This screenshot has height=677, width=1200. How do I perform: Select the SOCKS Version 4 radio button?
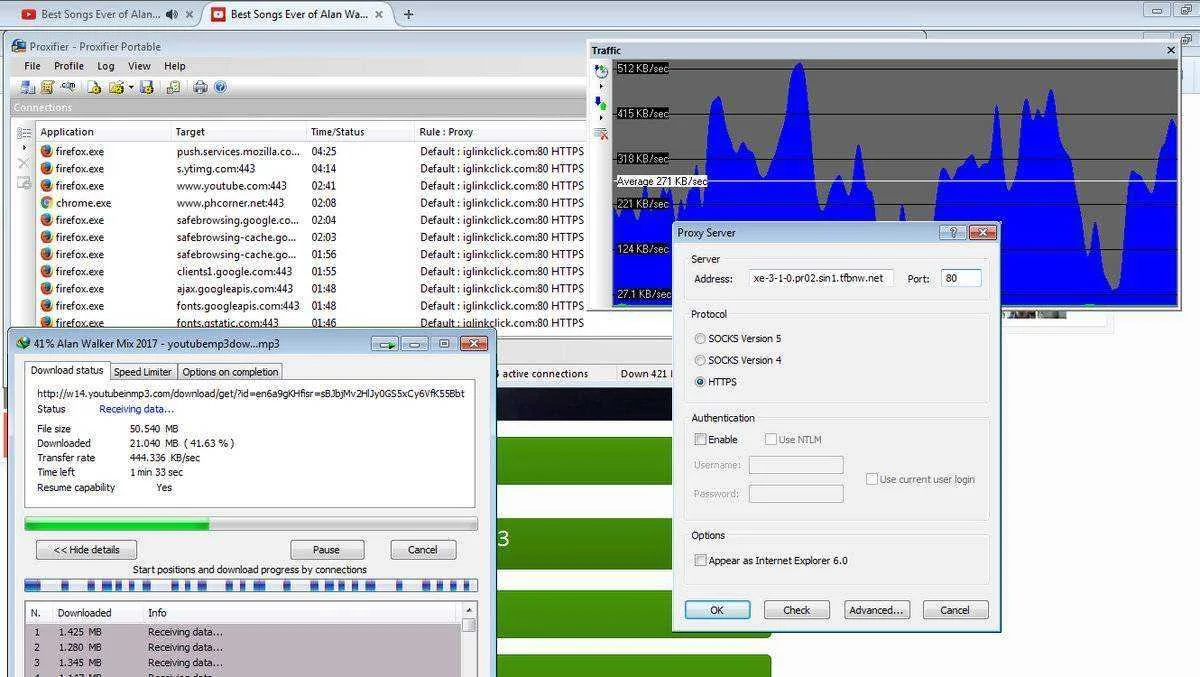click(700, 360)
